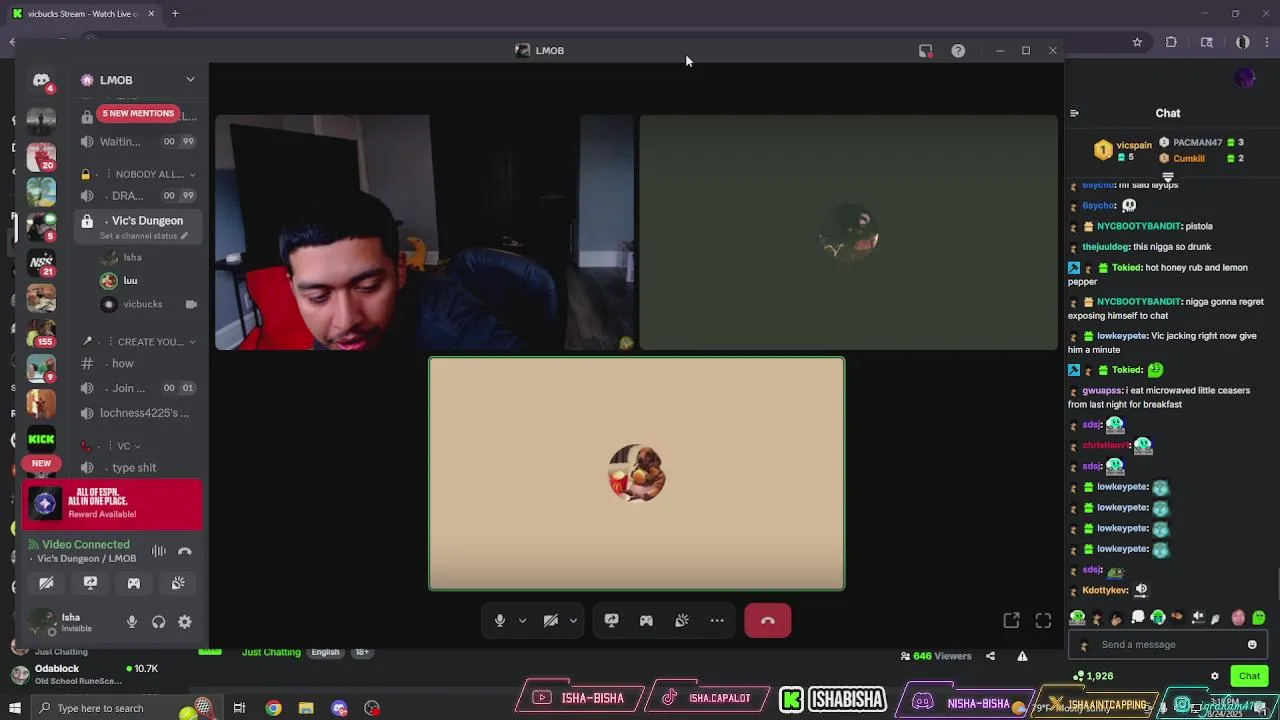Click the ESPN Reward Available banner
1280x720 pixels.
pos(112,504)
